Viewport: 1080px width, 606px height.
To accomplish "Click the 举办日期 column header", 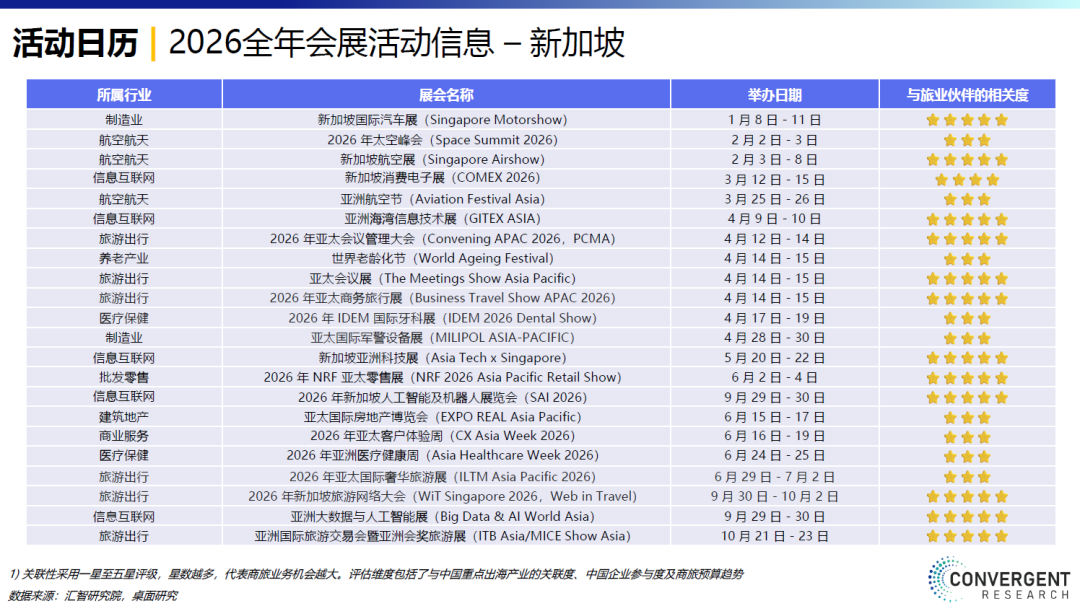I will tap(774, 94).
